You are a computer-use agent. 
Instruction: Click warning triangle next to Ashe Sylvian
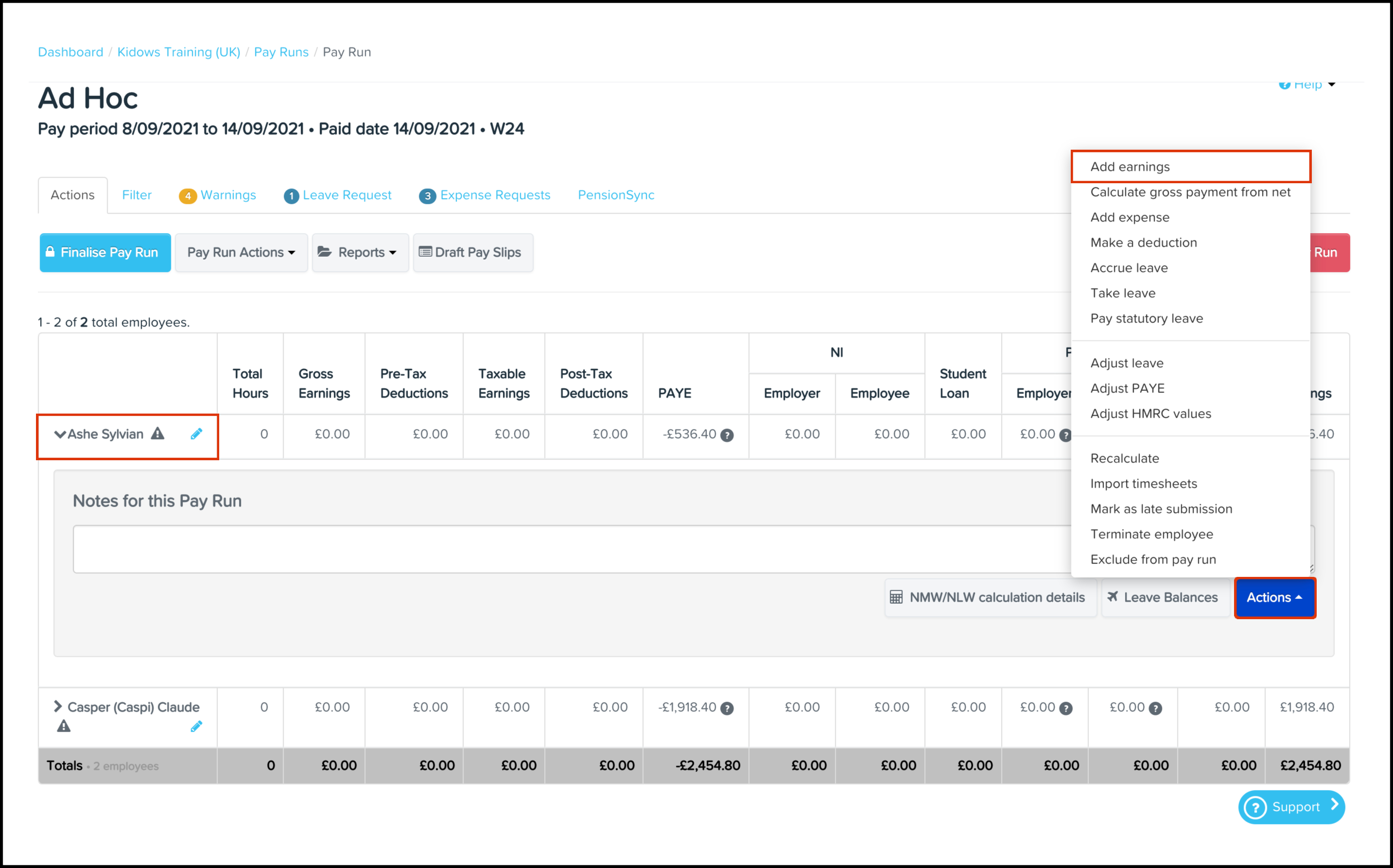[x=158, y=434]
